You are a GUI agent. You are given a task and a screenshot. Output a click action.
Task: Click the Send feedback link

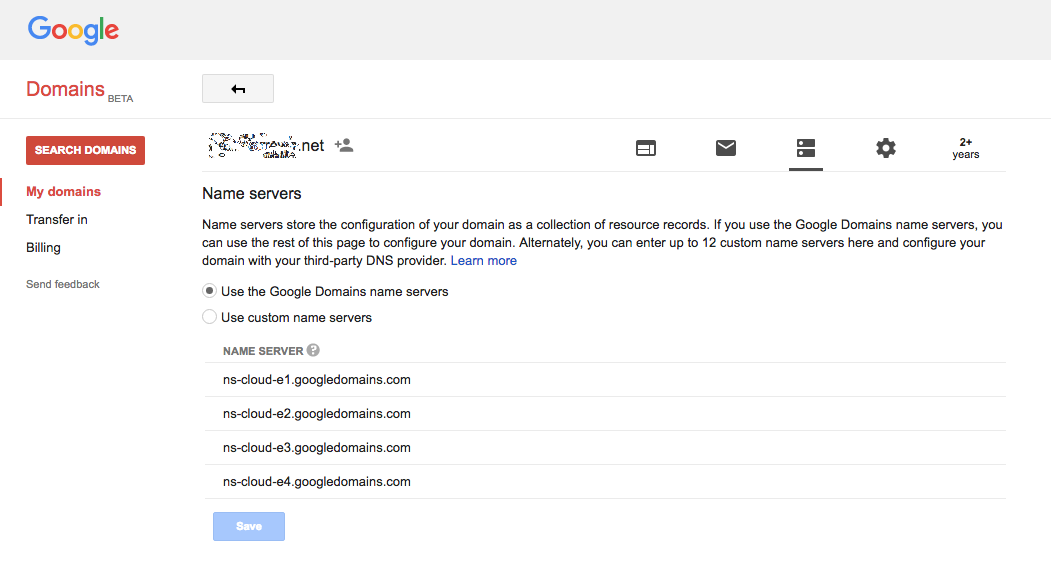tap(63, 284)
